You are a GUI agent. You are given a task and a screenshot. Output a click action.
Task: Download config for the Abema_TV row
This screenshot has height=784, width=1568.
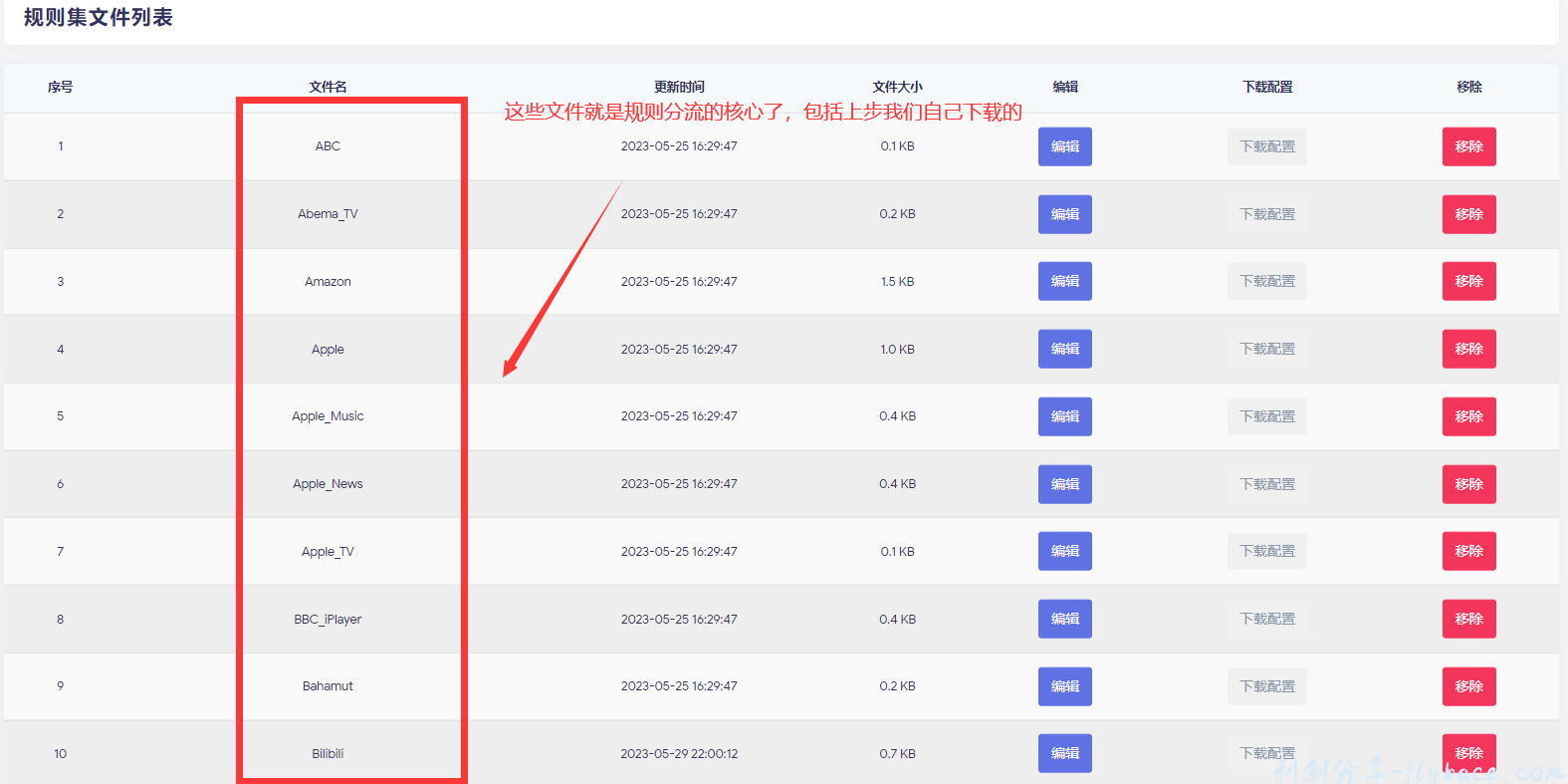coord(1266,214)
